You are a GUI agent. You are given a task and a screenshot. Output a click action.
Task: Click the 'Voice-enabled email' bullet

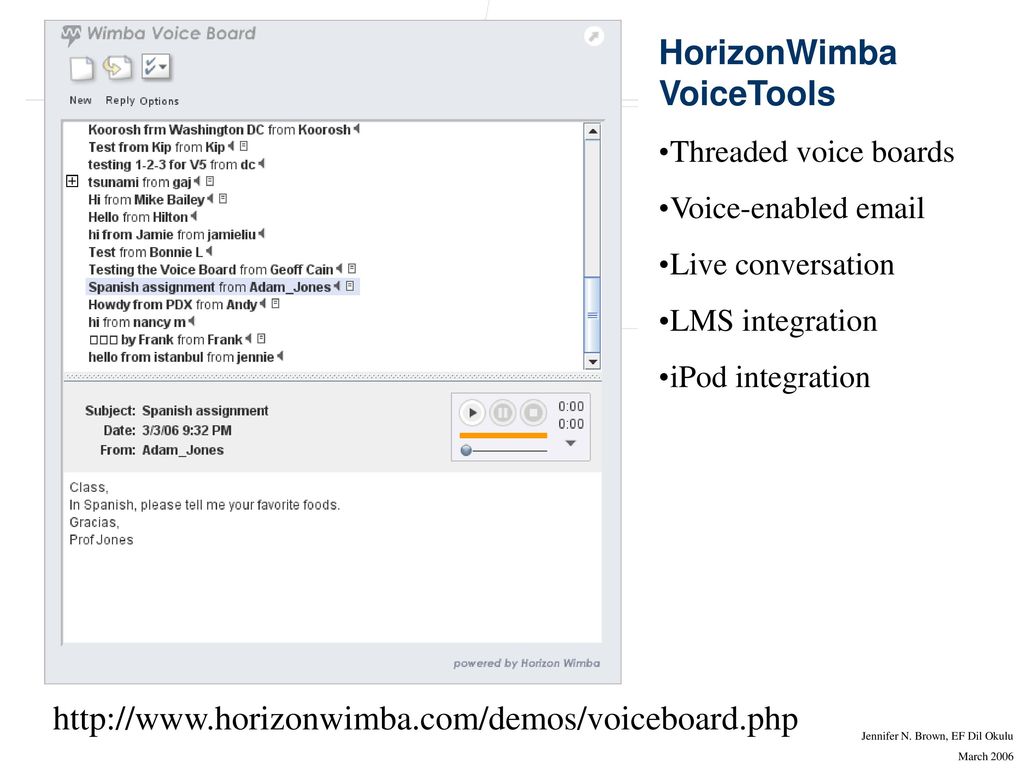pyautogui.click(x=792, y=209)
